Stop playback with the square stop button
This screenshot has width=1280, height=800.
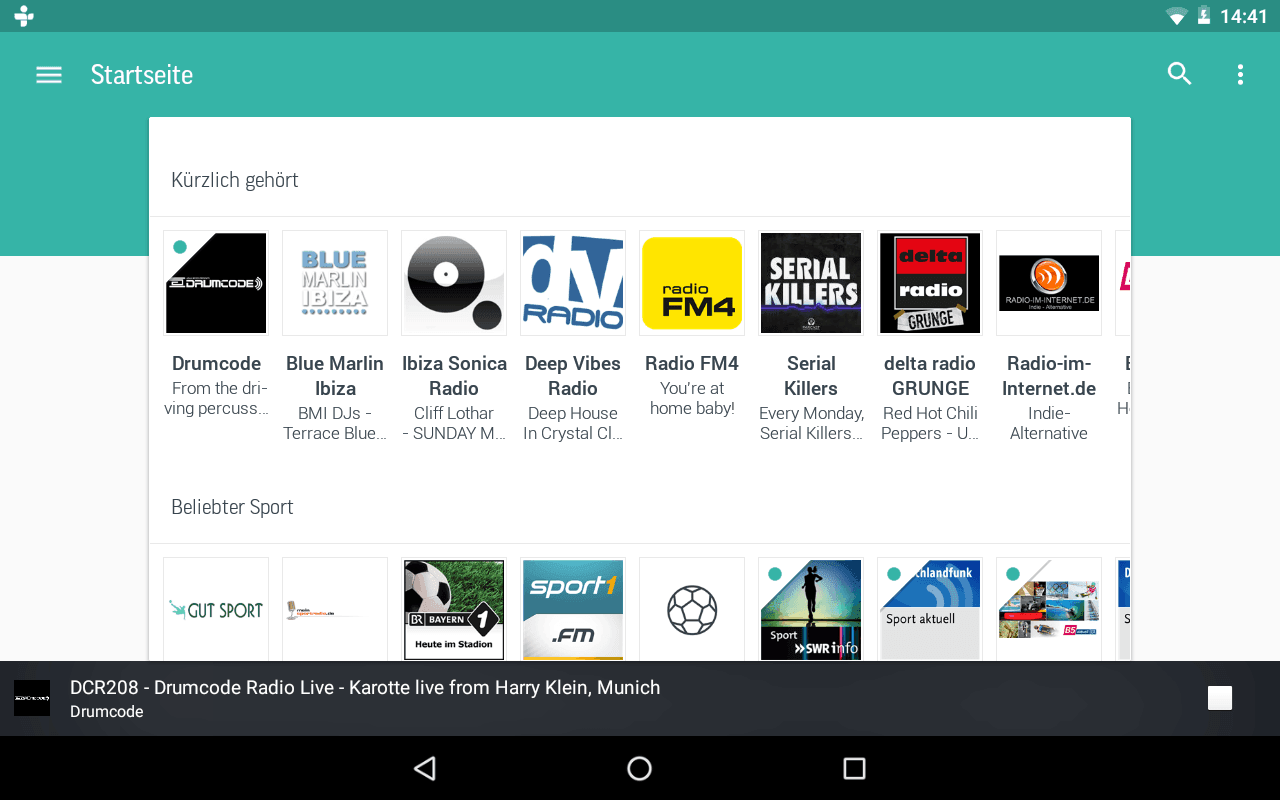[x=1220, y=698]
